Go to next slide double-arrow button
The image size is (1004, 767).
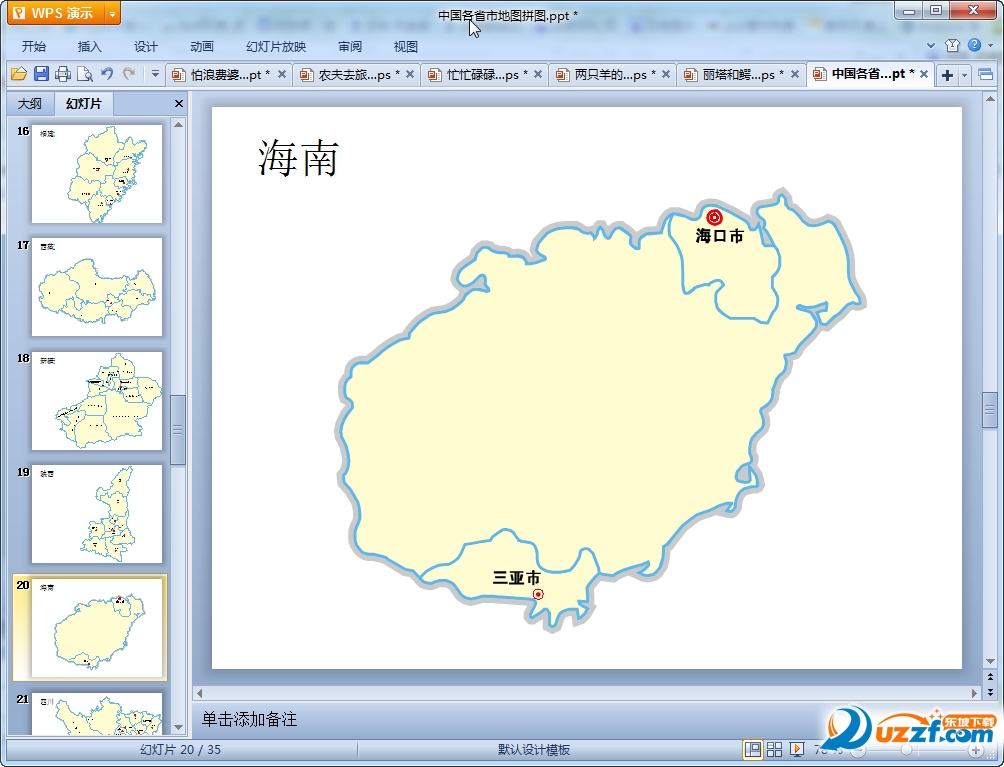(991, 691)
